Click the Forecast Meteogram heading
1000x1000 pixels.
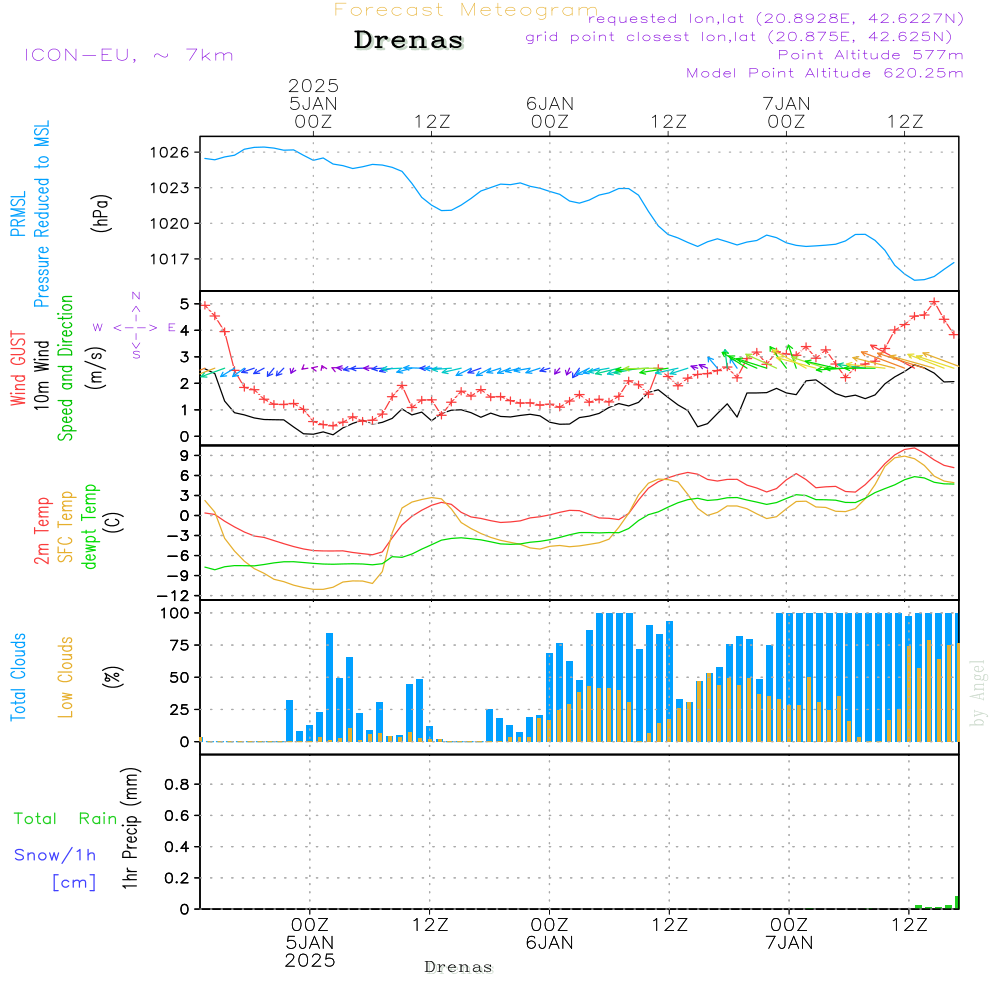(466, 10)
